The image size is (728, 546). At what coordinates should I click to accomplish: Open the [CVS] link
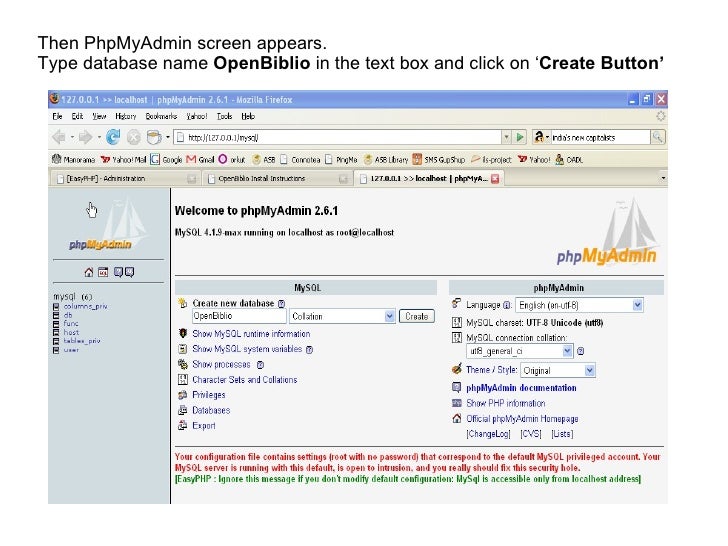click(x=531, y=434)
